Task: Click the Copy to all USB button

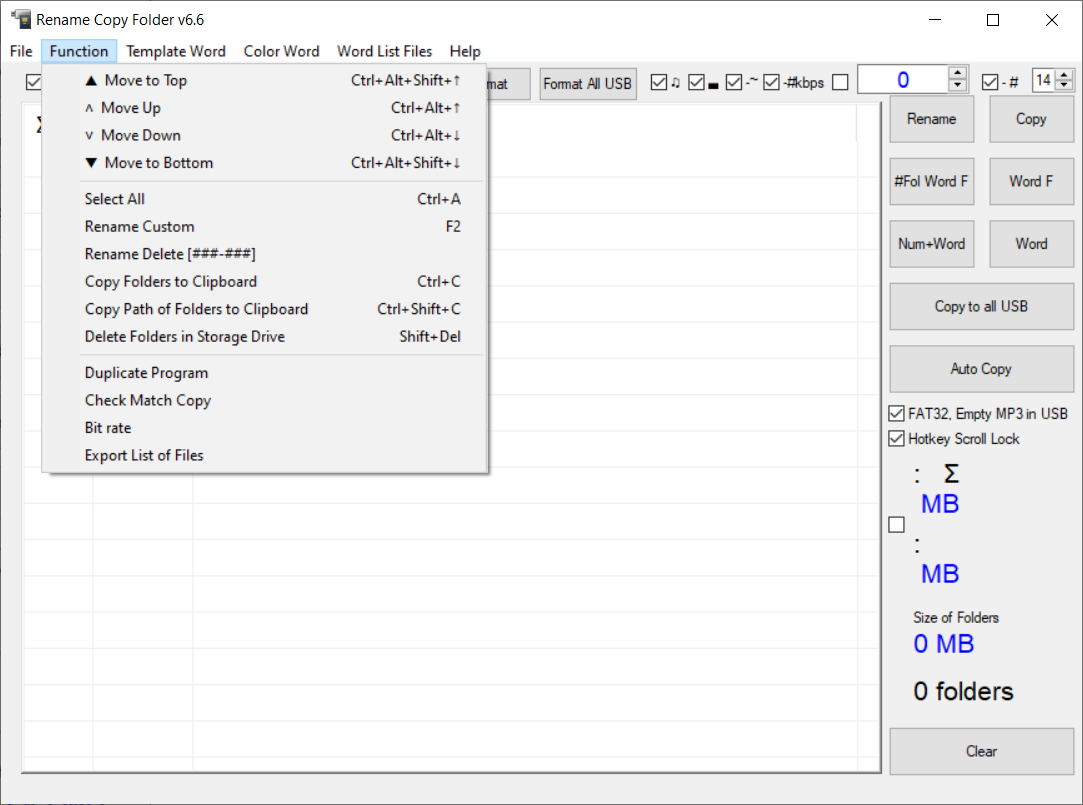Action: coord(981,307)
